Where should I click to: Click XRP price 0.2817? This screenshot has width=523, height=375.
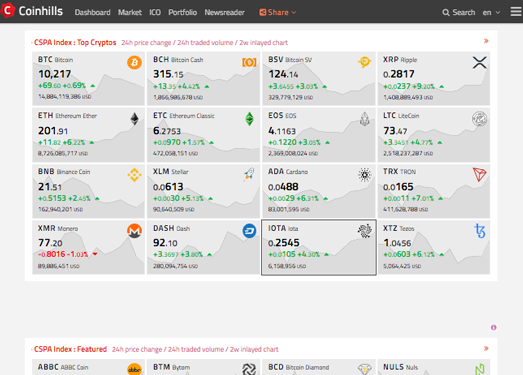[399, 74]
